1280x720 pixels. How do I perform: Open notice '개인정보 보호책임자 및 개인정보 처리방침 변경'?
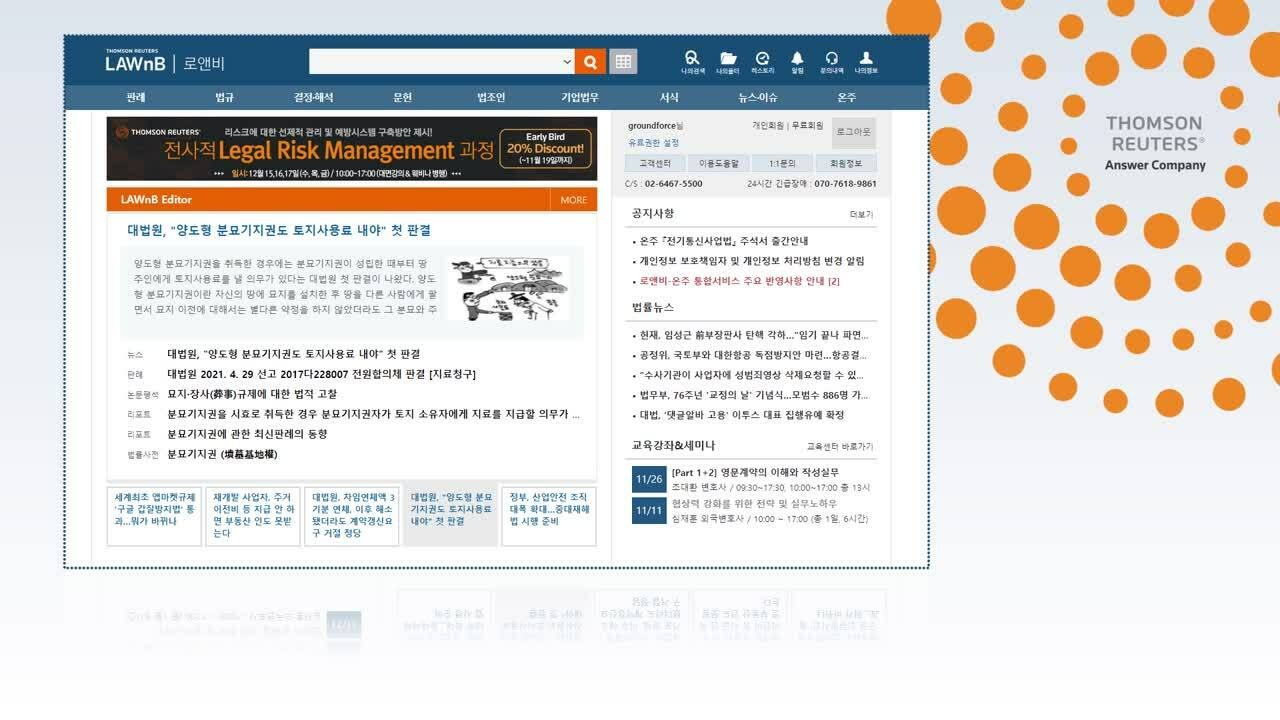point(752,261)
